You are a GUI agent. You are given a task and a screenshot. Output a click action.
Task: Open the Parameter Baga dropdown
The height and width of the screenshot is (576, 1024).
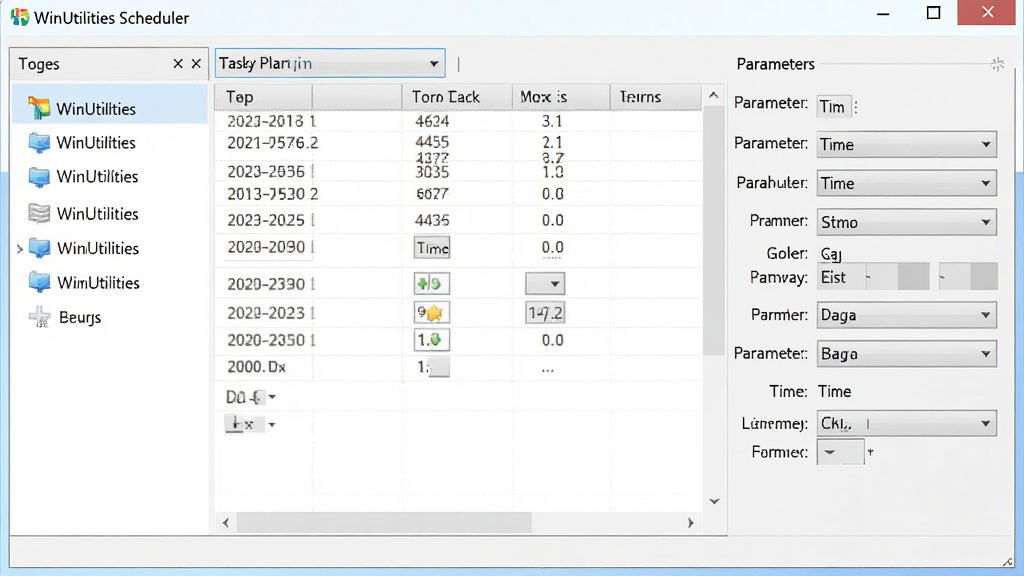click(x=906, y=353)
